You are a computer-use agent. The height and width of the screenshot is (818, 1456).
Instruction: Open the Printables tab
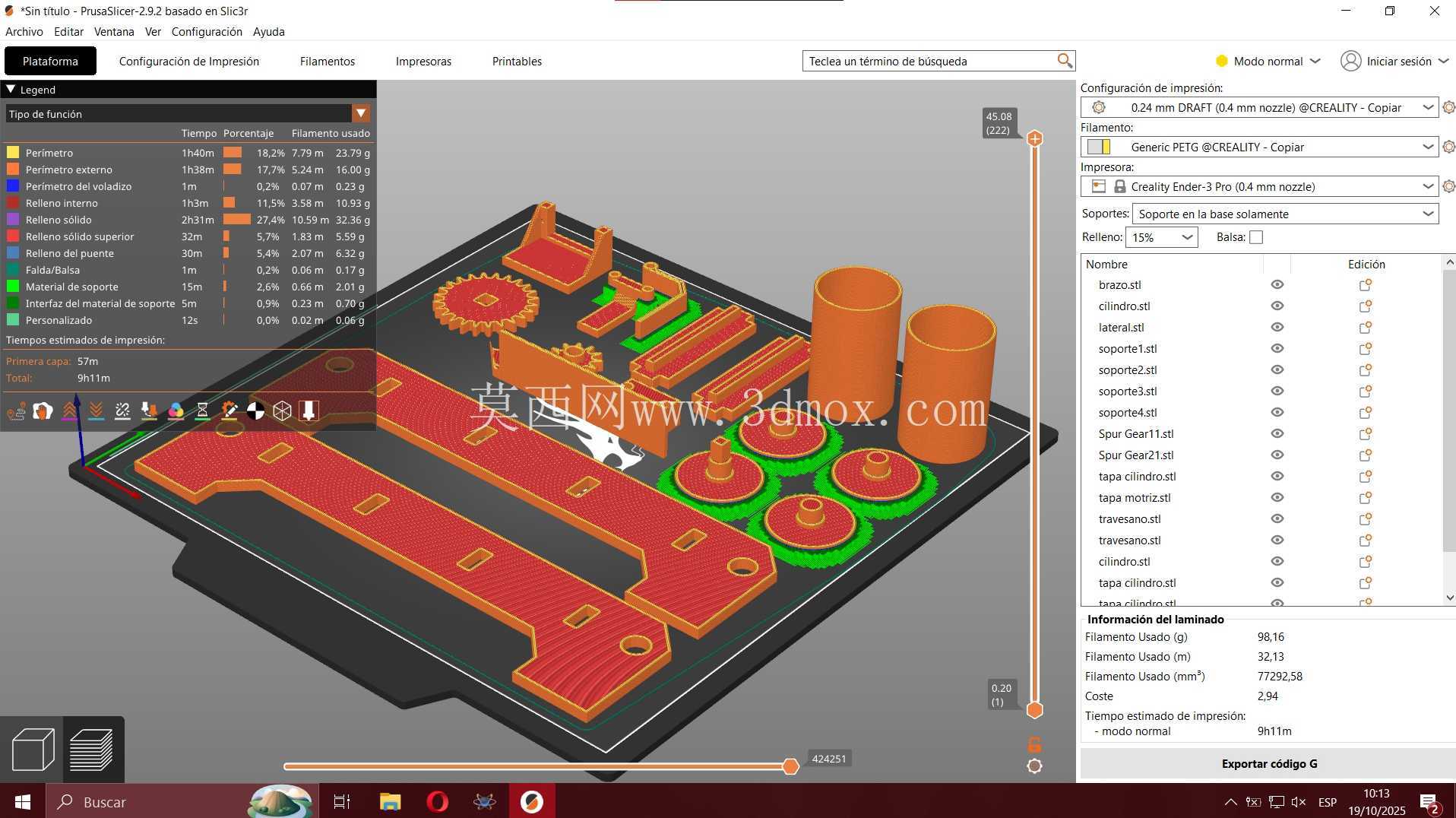point(517,61)
